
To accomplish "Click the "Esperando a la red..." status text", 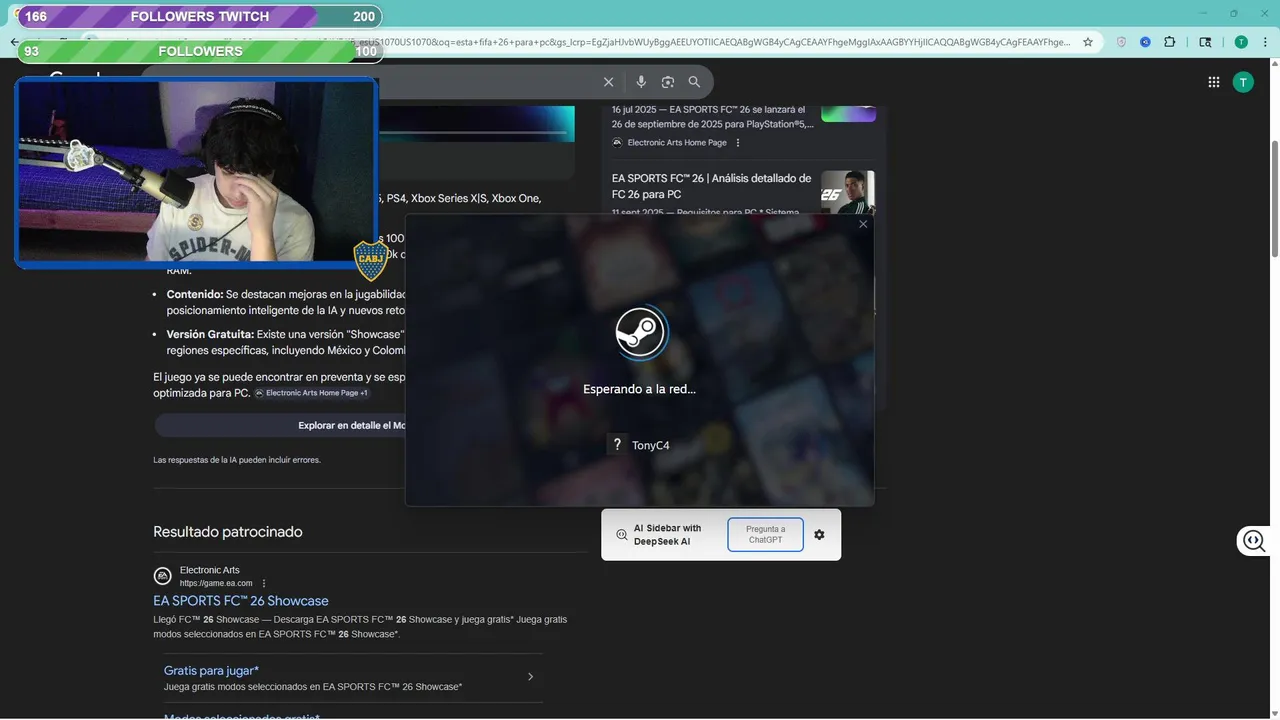I will coord(640,389).
